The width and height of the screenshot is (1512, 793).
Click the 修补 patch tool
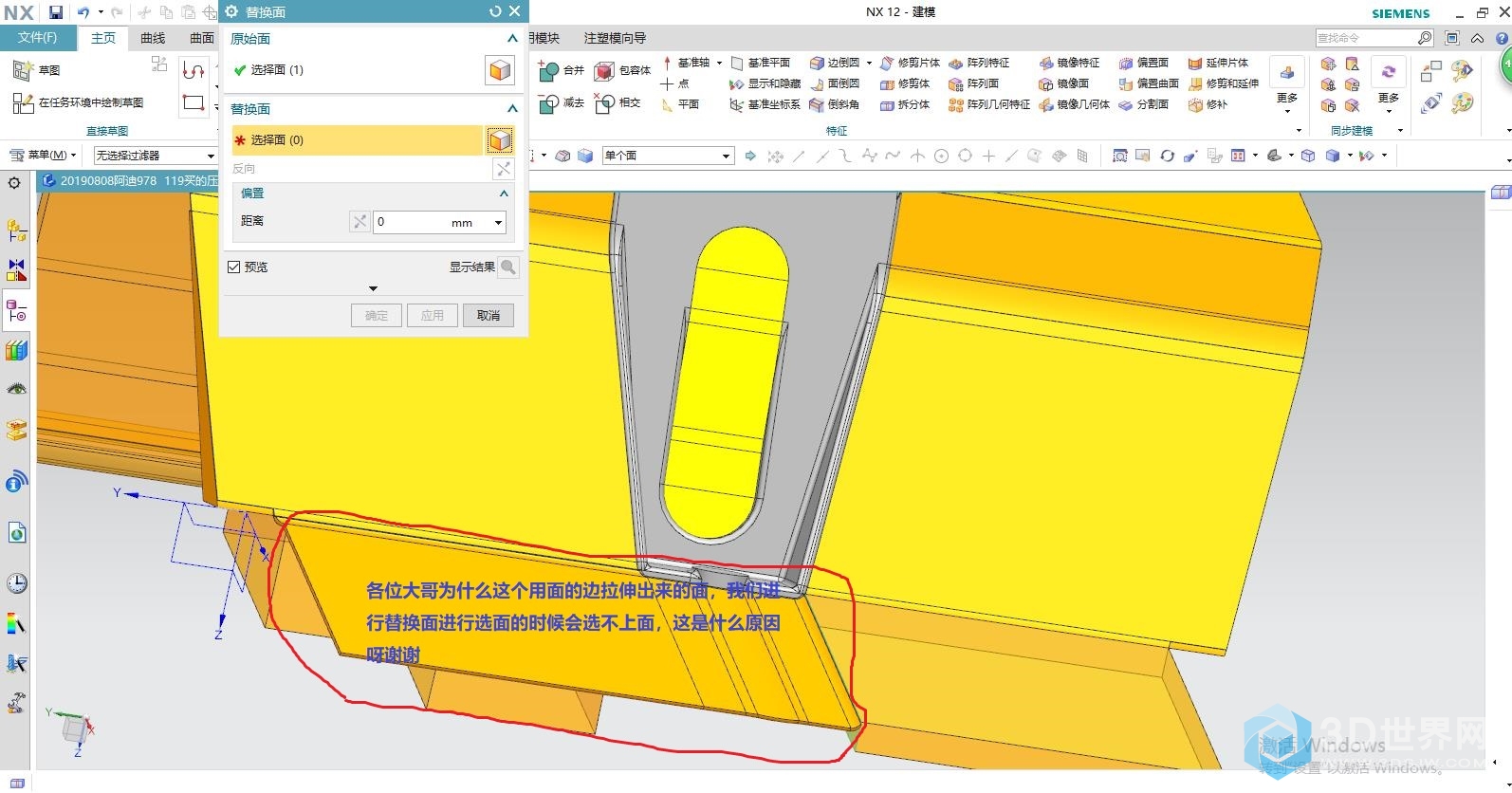tap(1208, 104)
